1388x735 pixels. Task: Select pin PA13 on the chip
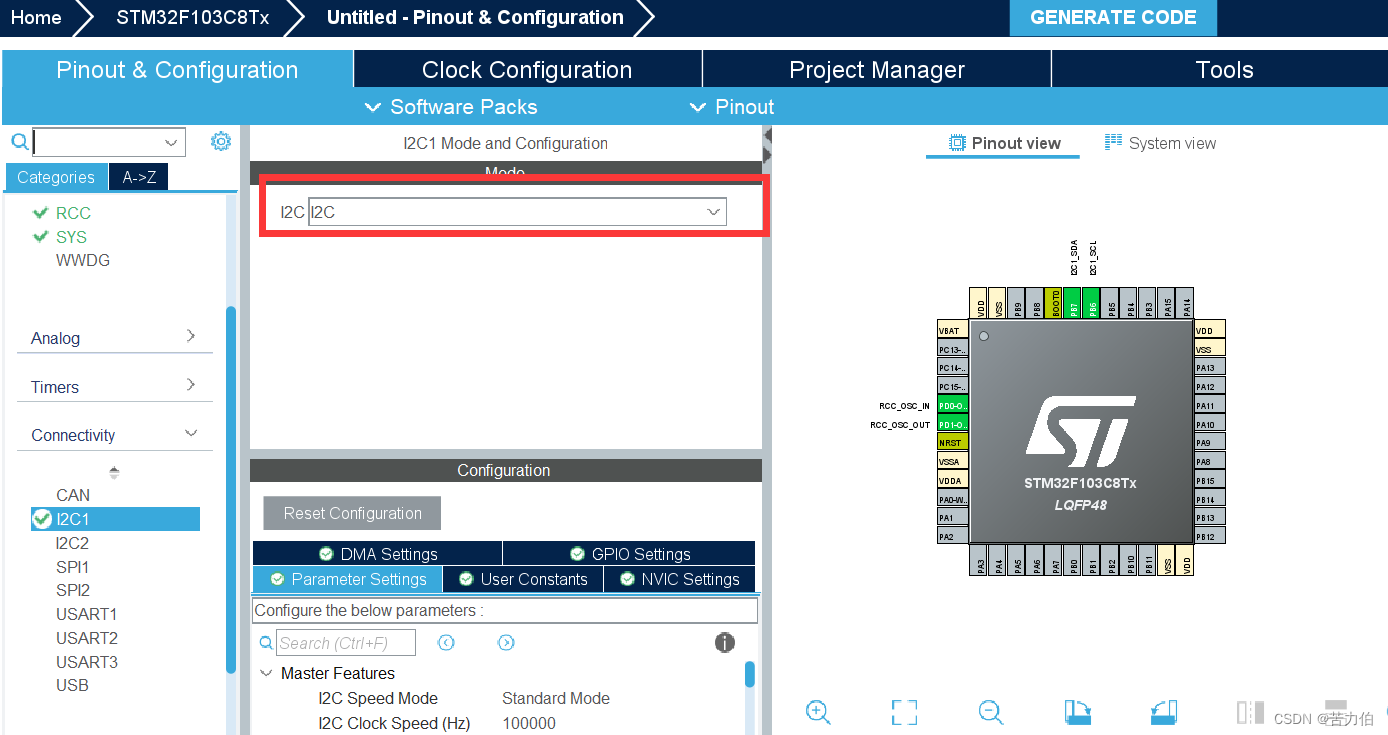pyautogui.click(x=1210, y=368)
